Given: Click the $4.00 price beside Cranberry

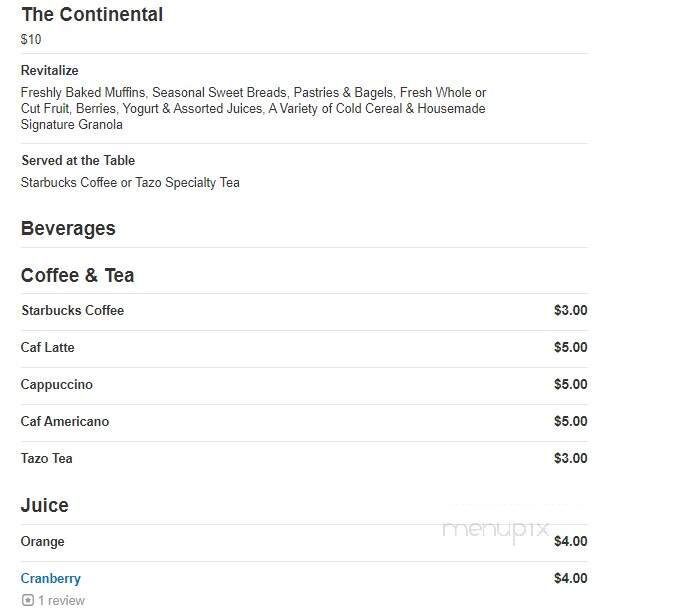Looking at the screenshot, I should coord(570,578).
